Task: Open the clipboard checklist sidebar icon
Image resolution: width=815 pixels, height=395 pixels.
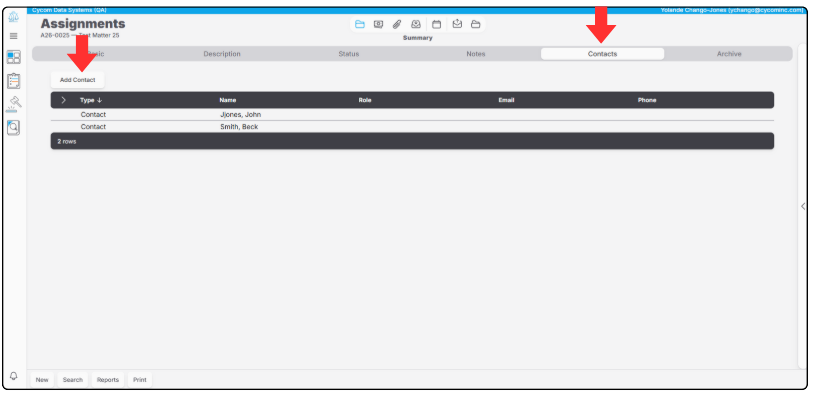Action: coord(14,81)
